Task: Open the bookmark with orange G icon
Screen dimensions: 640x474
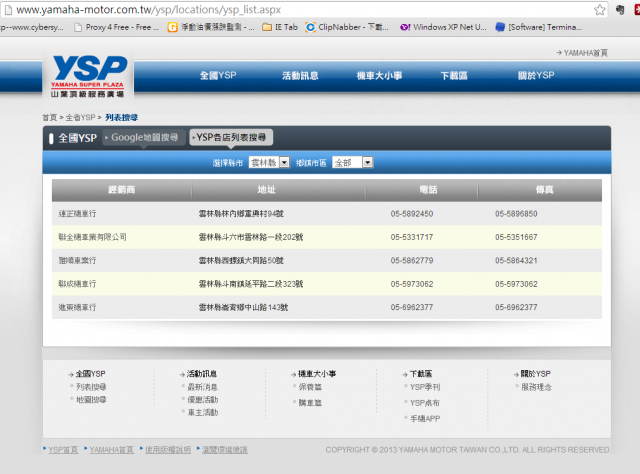Action: [x=211, y=27]
